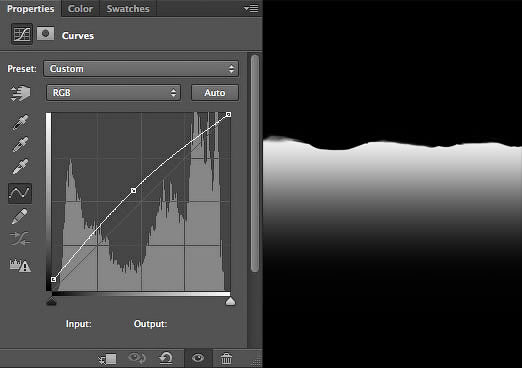Select the Curves adjustment icon
The height and width of the screenshot is (368, 522).
pos(22,34)
